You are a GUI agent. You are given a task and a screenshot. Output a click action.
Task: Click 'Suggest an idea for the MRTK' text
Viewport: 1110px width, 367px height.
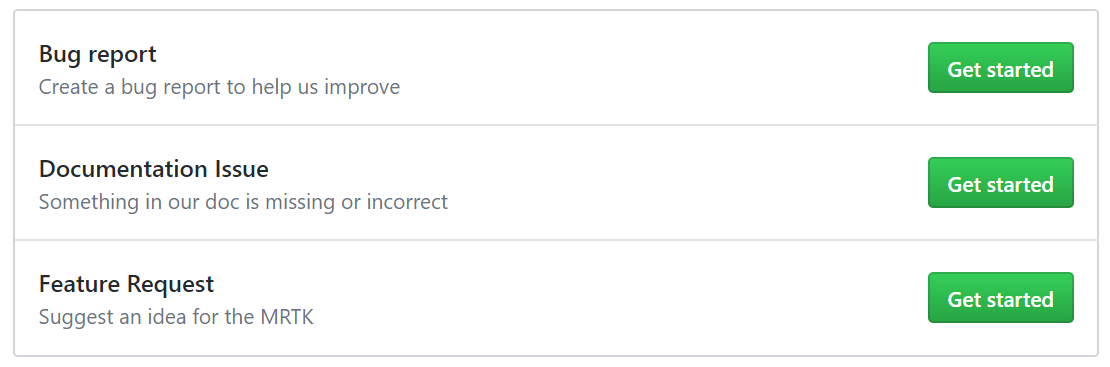click(176, 317)
